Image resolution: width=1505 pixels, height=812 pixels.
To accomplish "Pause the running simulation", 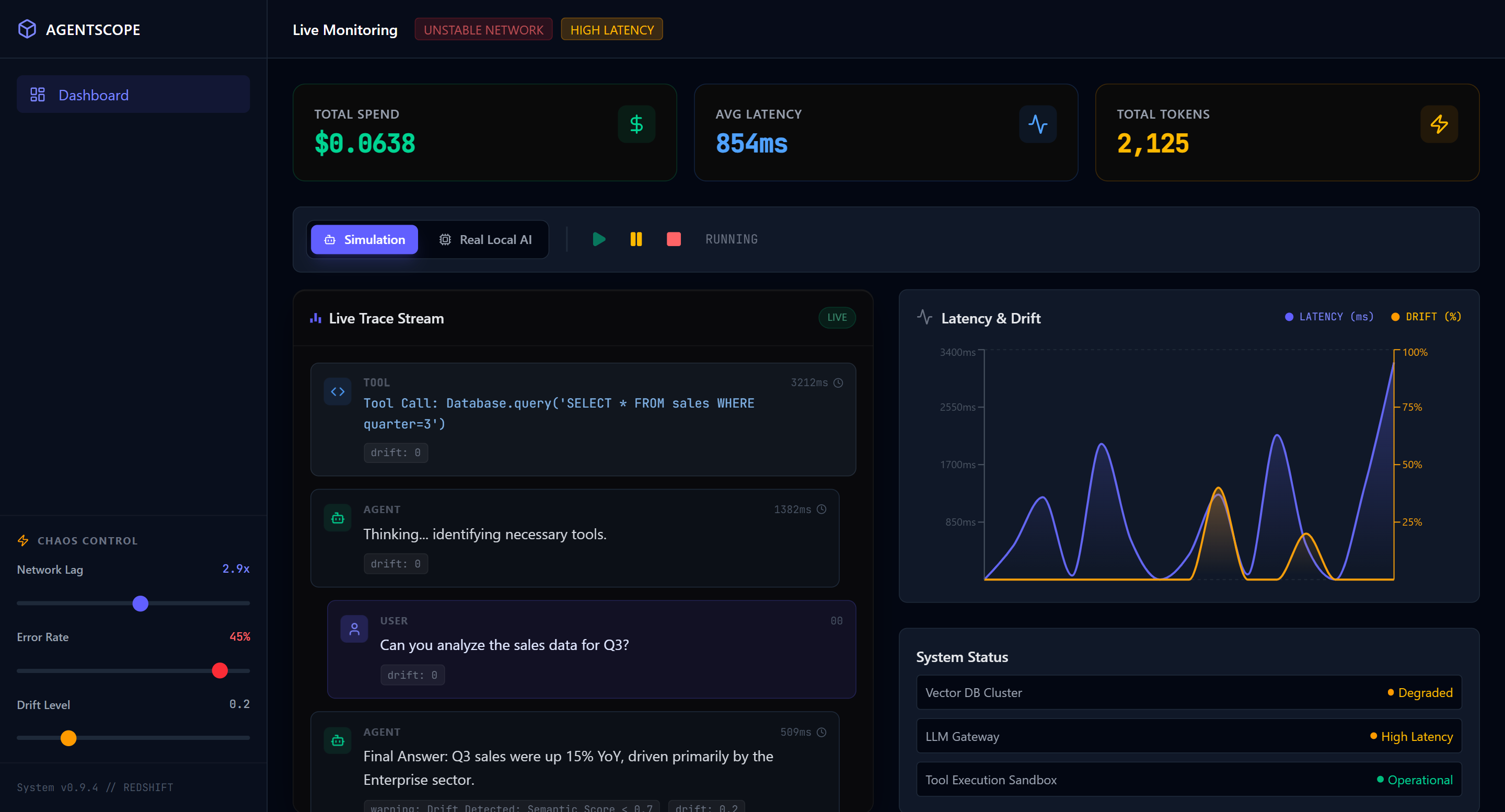I will (635, 239).
